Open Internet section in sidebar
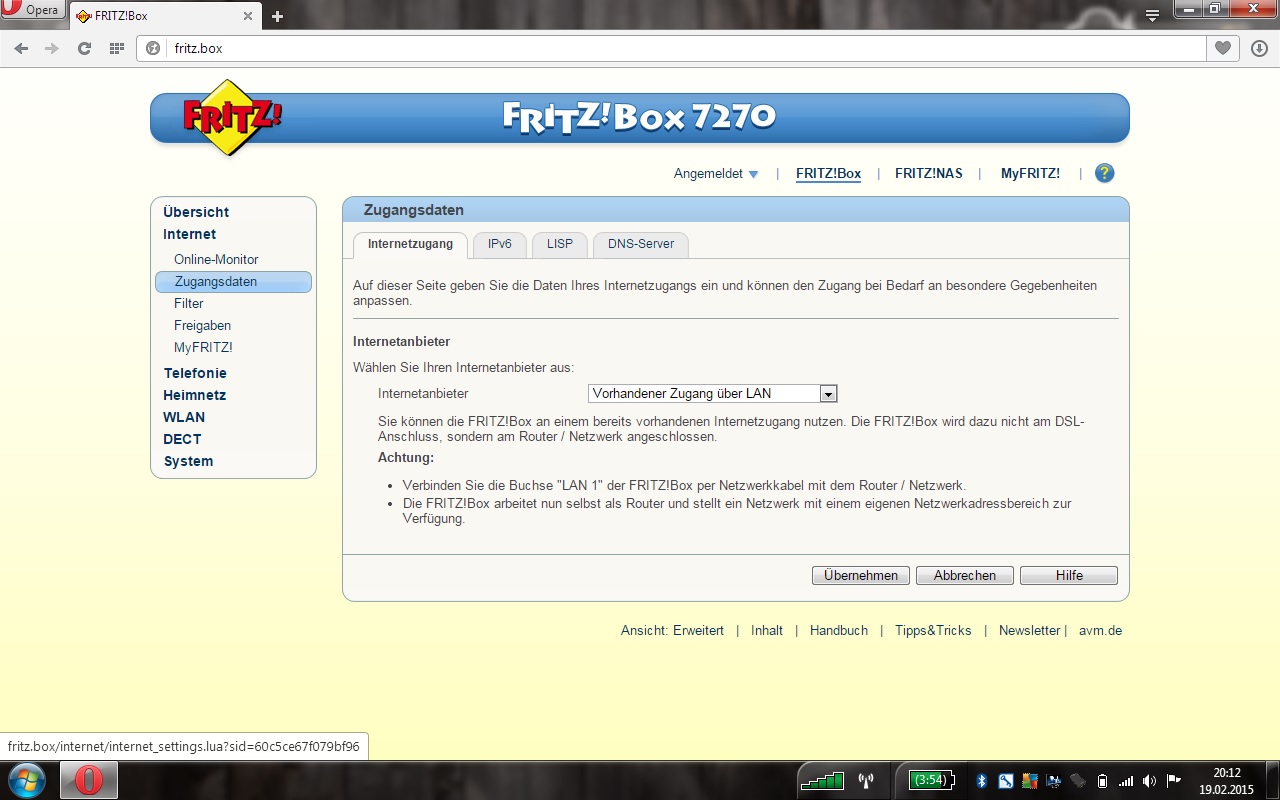This screenshot has height=800, width=1280. click(x=189, y=234)
